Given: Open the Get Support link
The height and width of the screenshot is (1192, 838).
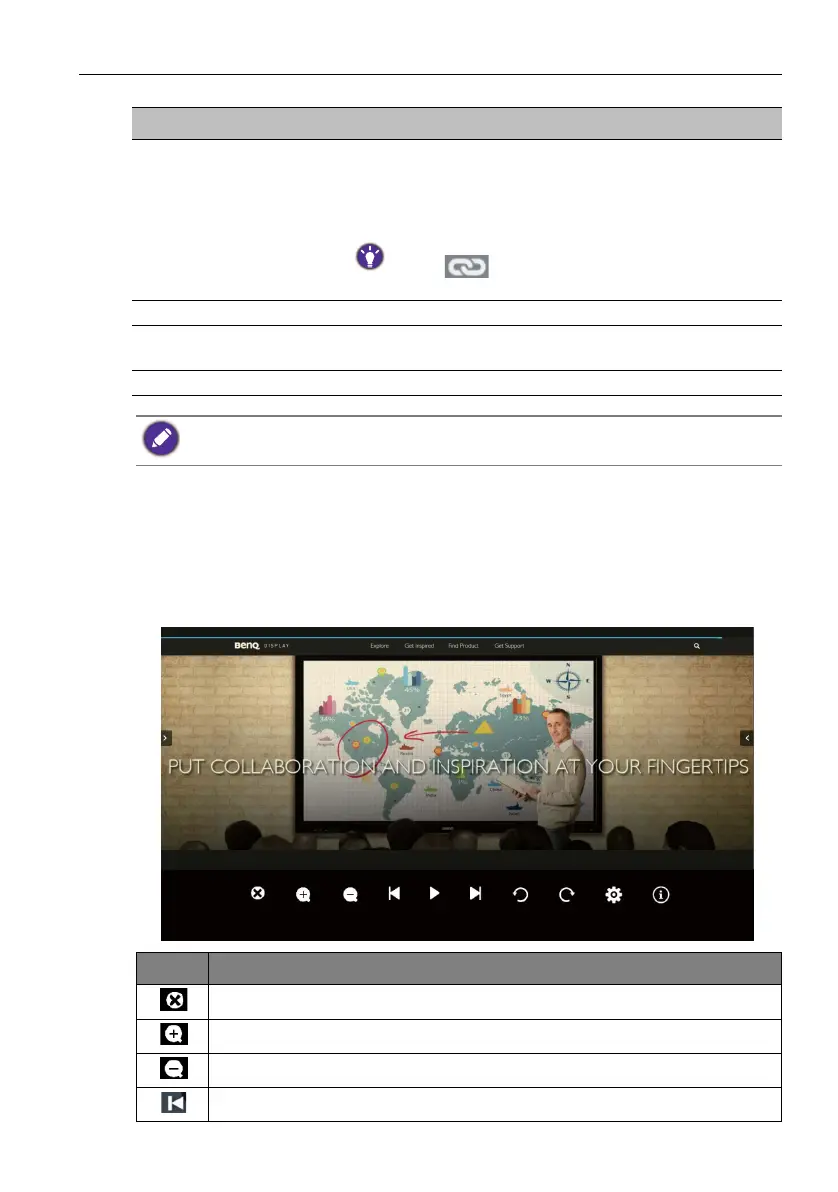Looking at the screenshot, I should [x=509, y=646].
